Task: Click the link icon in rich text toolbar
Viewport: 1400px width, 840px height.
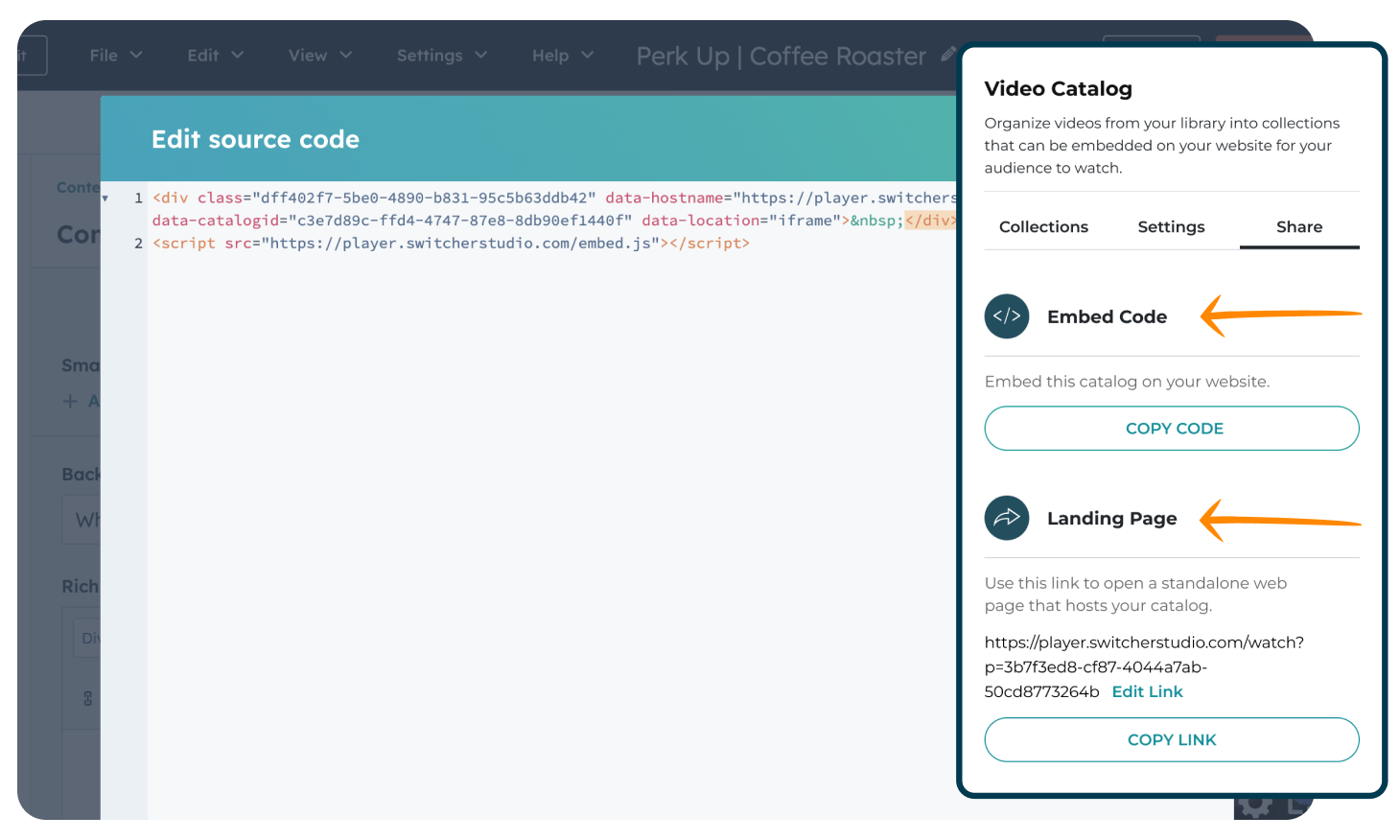Action: coord(88,698)
